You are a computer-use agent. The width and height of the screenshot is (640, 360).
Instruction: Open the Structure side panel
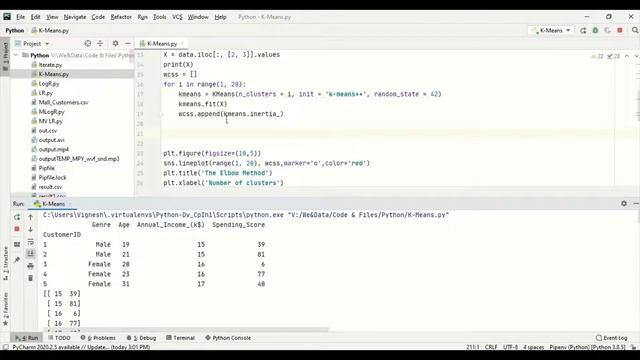[5, 263]
